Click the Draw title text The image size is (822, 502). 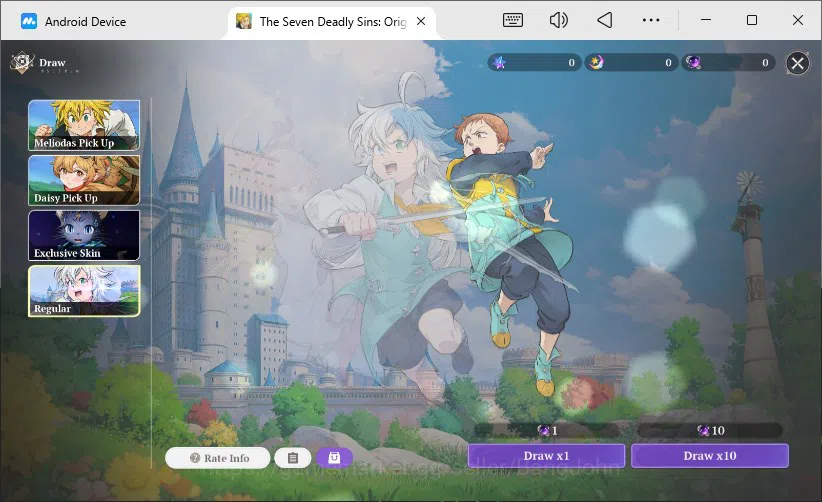coord(52,62)
